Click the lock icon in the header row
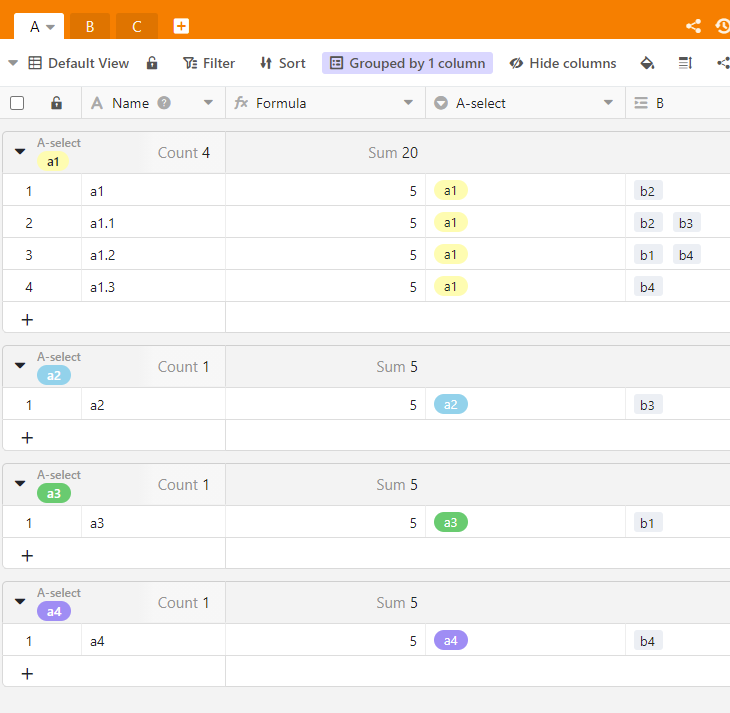Viewport: 730px width, 713px height. click(x=57, y=103)
